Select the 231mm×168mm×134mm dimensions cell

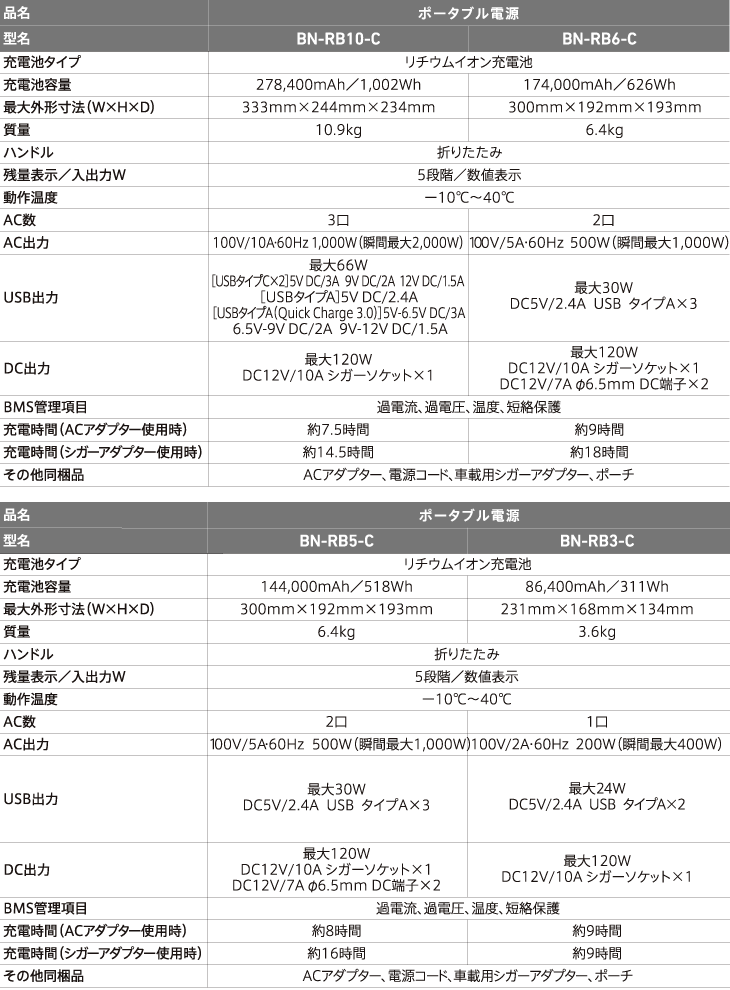(599, 609)
